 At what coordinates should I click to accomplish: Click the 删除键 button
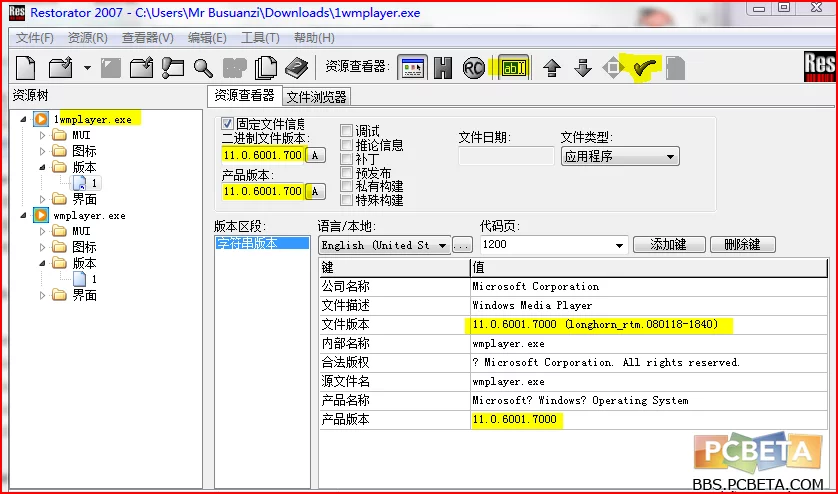pos(742,244)
